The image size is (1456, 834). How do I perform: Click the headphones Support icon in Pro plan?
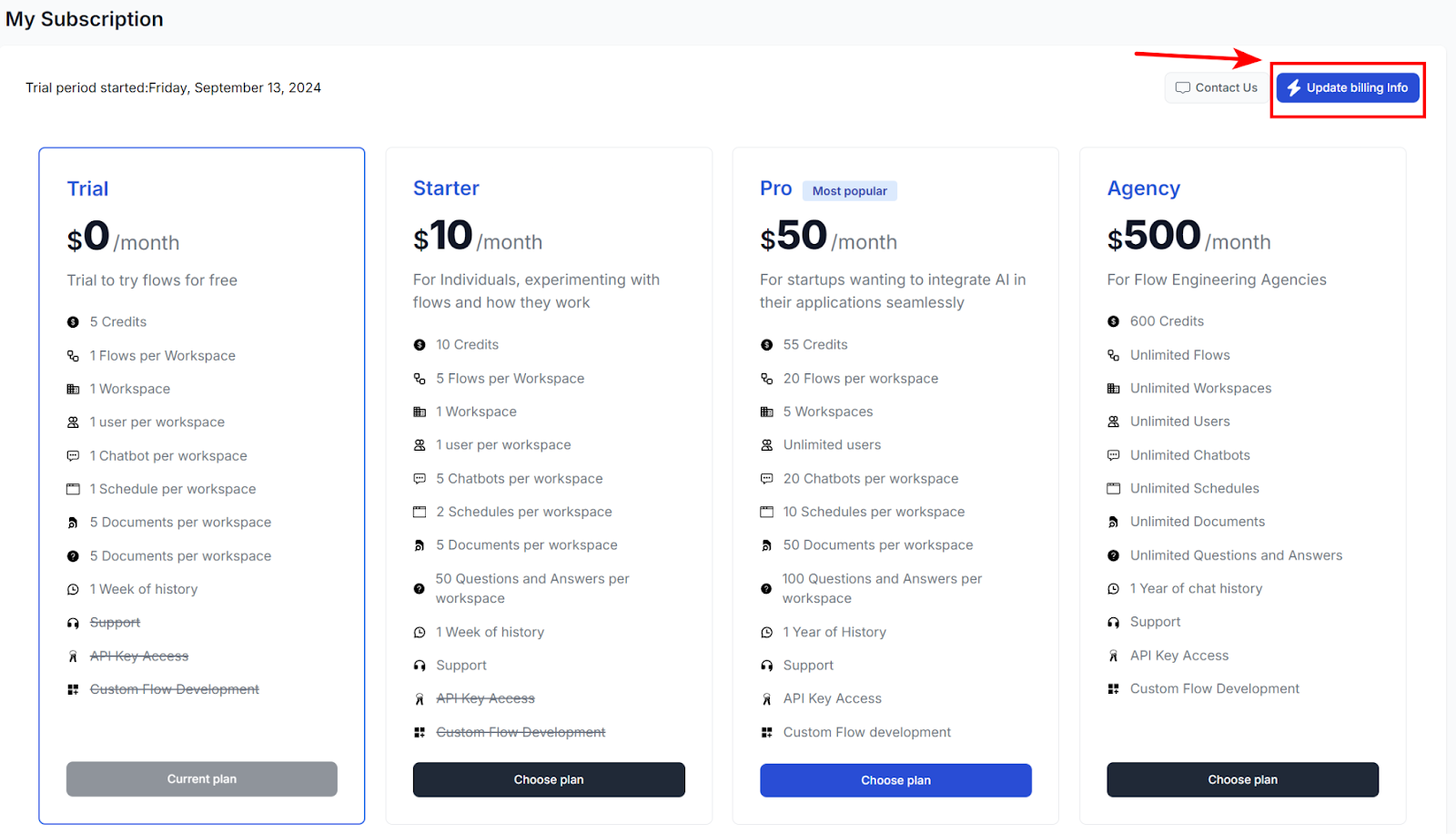point(766,665)
